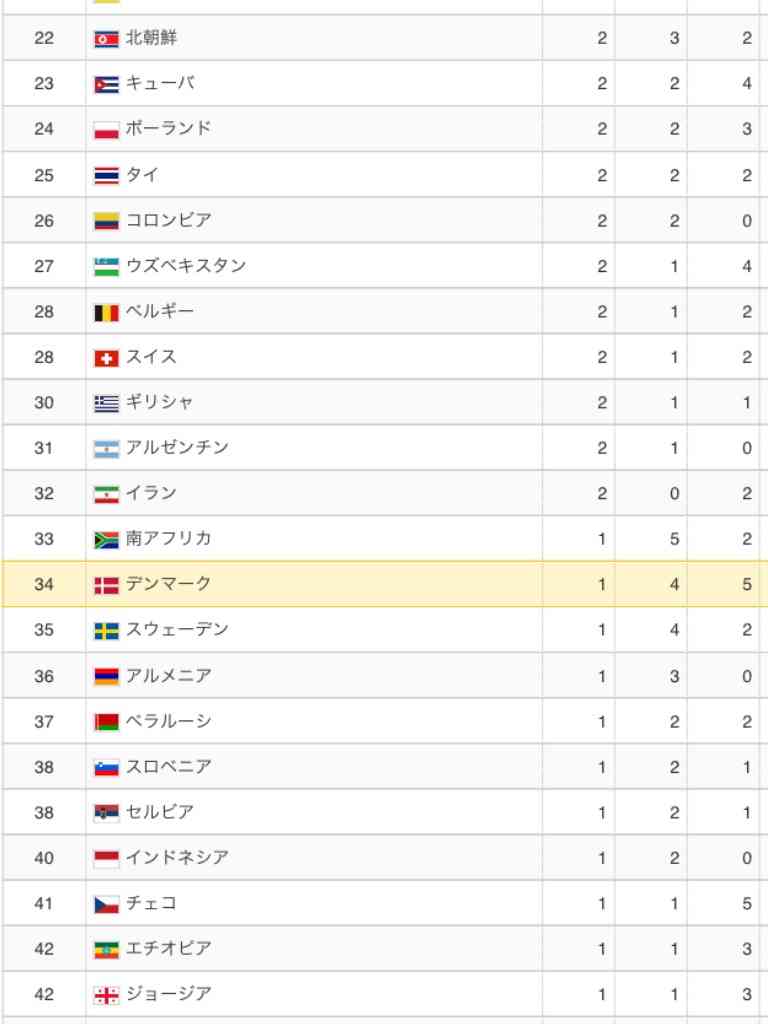Open the ウズベキスタン country link

[x=185, y=265]
